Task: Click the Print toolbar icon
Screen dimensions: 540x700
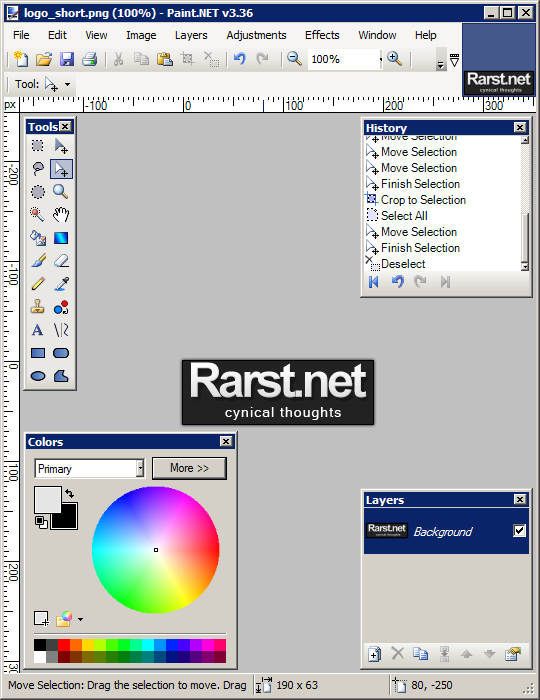Action: [90, 59]
